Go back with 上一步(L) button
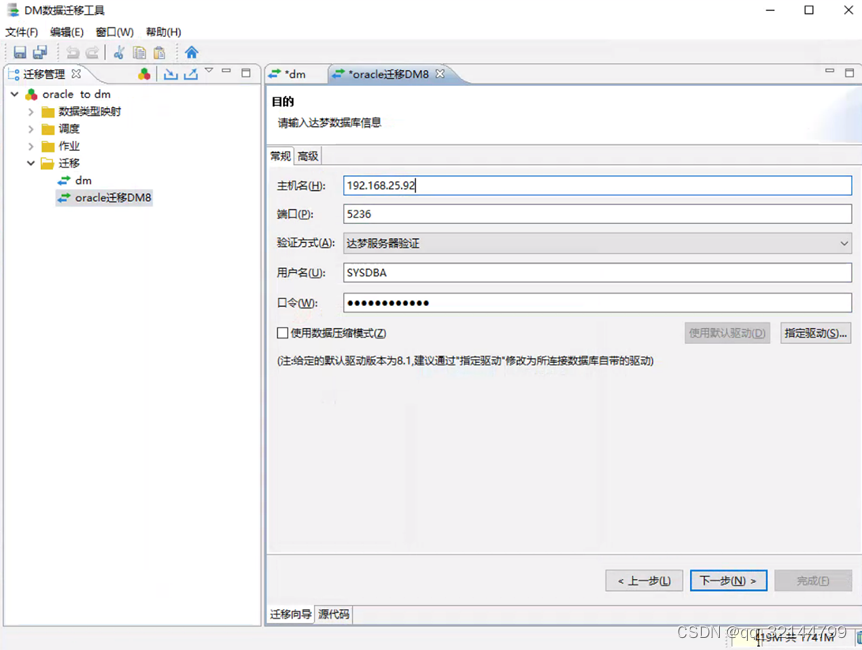The width and height of the screenshot is (862, 650). coord(644,581)
